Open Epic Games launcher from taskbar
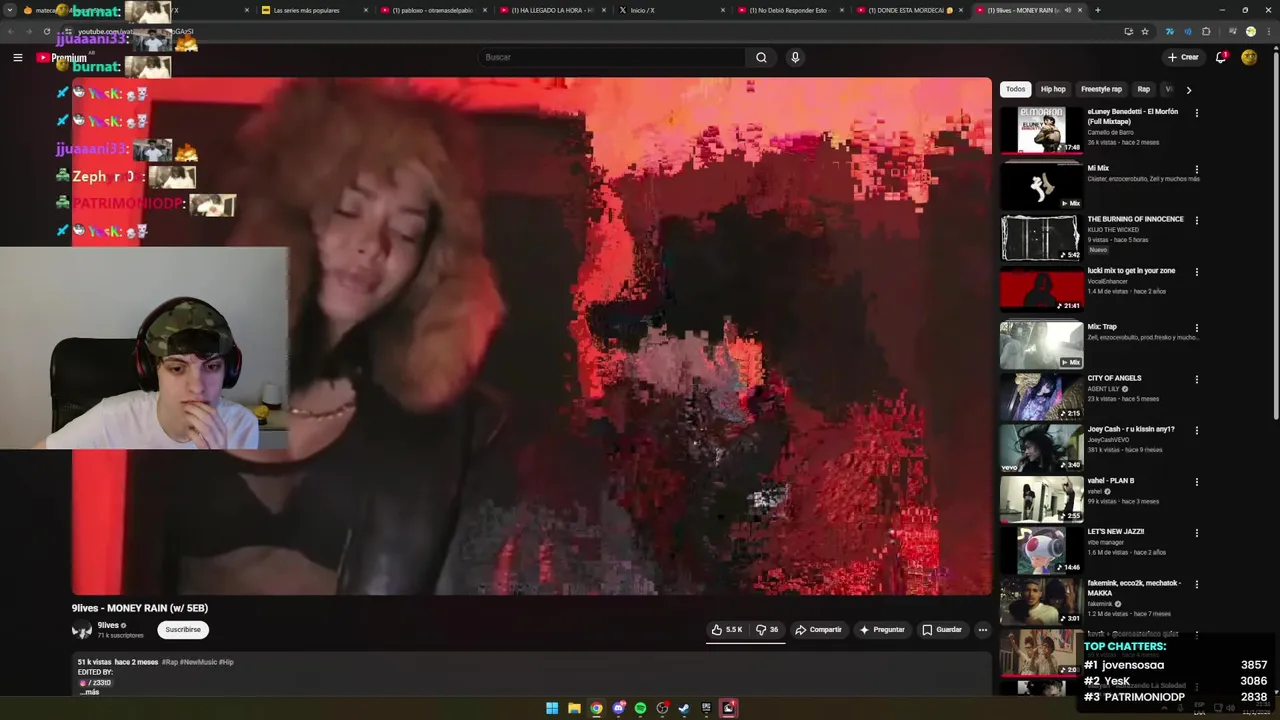This screenshot has height=720, width=1280. pyautogui.click(x=706, y=708)
